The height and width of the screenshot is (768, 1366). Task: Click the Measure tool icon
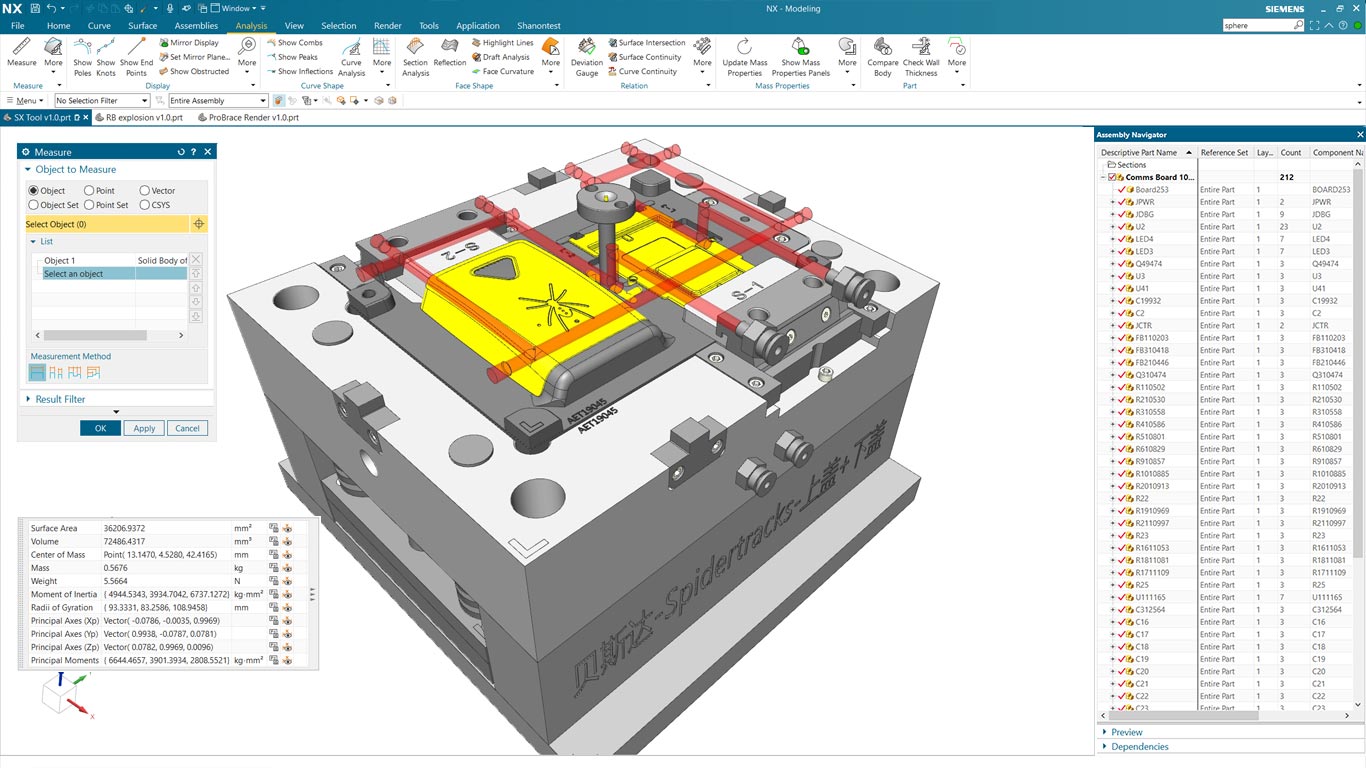tap(22, 48)
